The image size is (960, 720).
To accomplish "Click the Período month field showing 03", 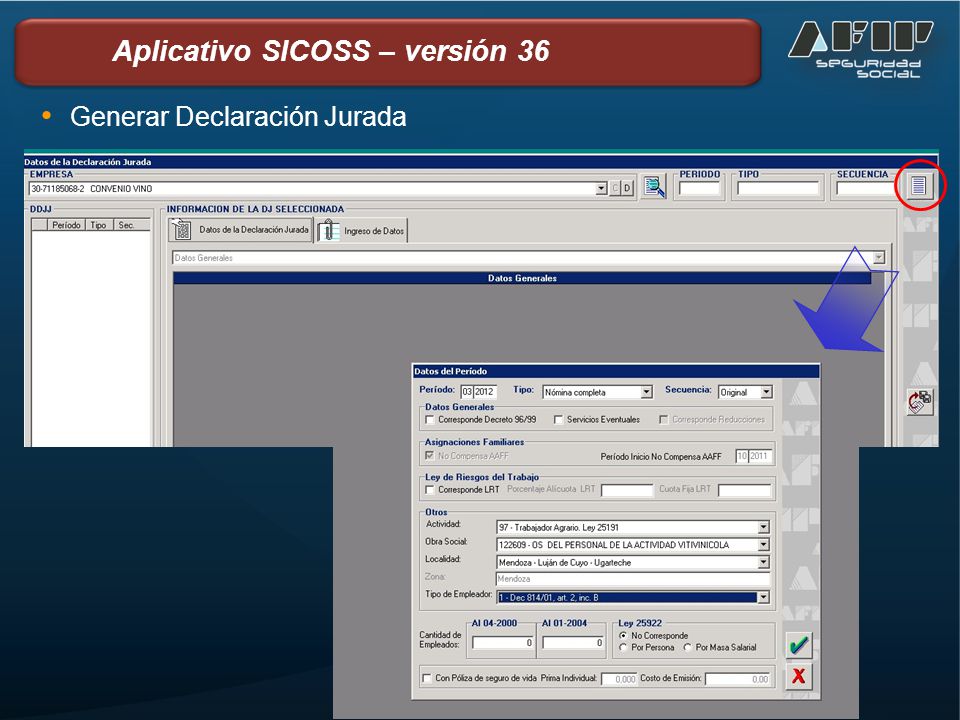I will coord(467,392).
